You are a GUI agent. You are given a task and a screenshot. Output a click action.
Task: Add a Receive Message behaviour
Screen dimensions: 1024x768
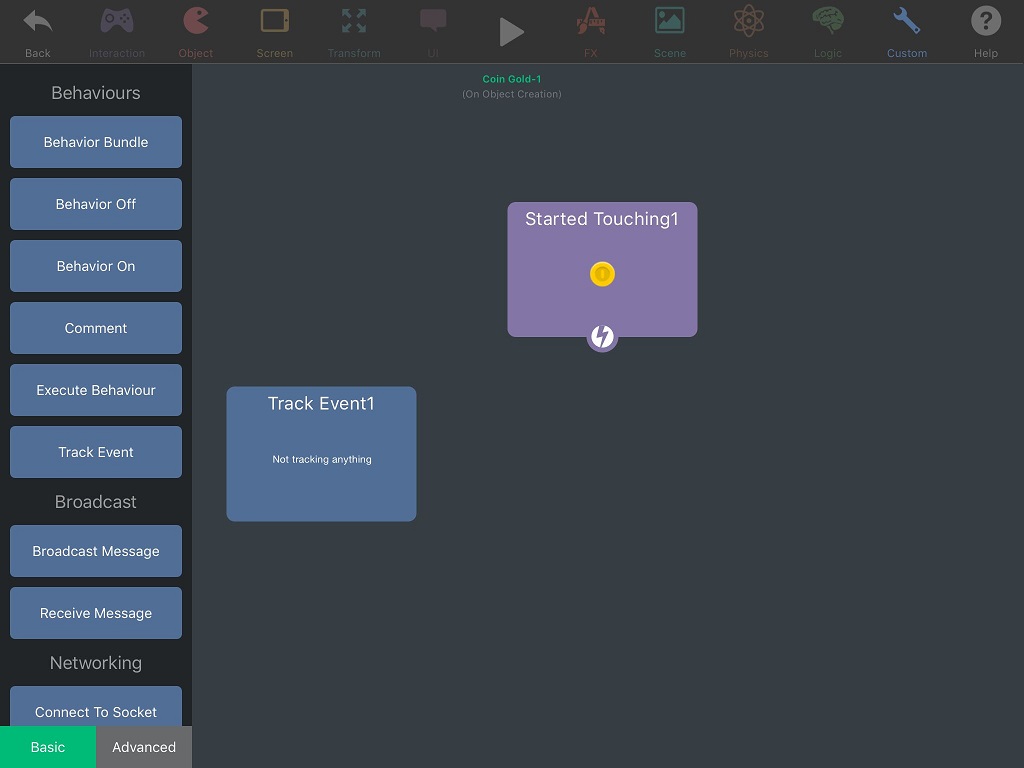96,613
